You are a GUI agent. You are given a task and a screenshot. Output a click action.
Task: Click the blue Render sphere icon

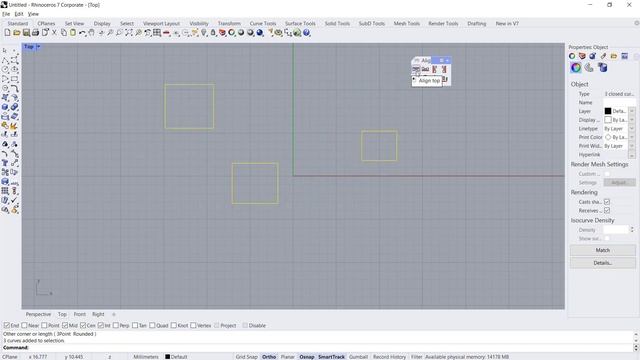[x=260, y=33]
